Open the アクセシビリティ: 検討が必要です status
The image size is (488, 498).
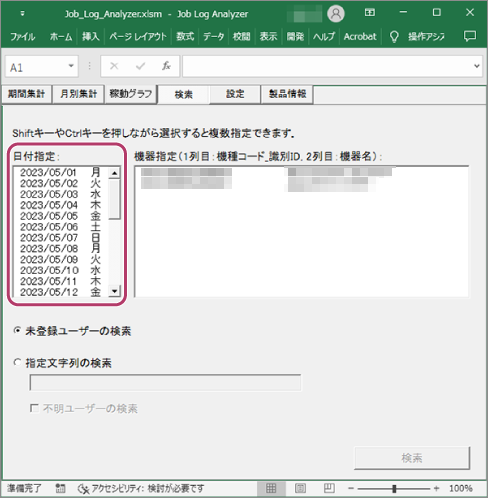coord(140,488)
